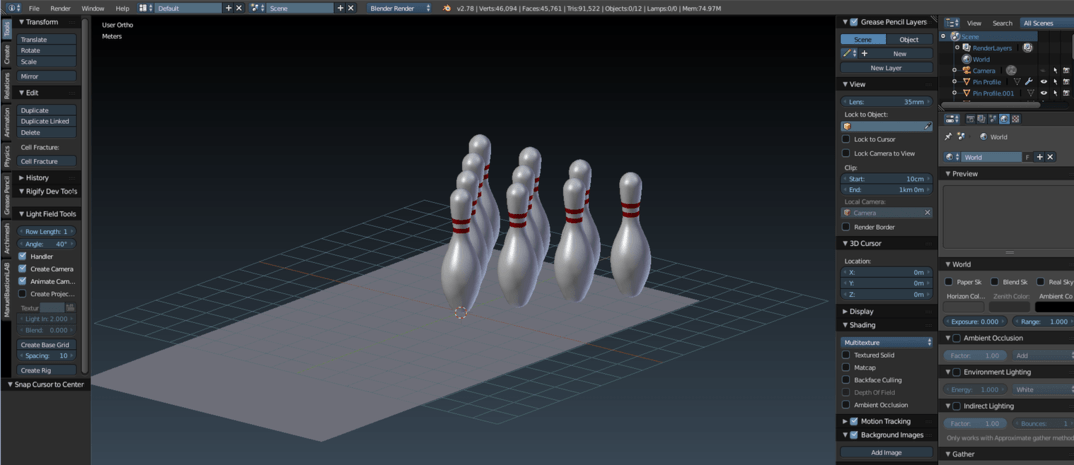Unlink the World datablock with X
Image resolution: width=1074 pixels, height=465 pixels.
[x=1050, y=157]
